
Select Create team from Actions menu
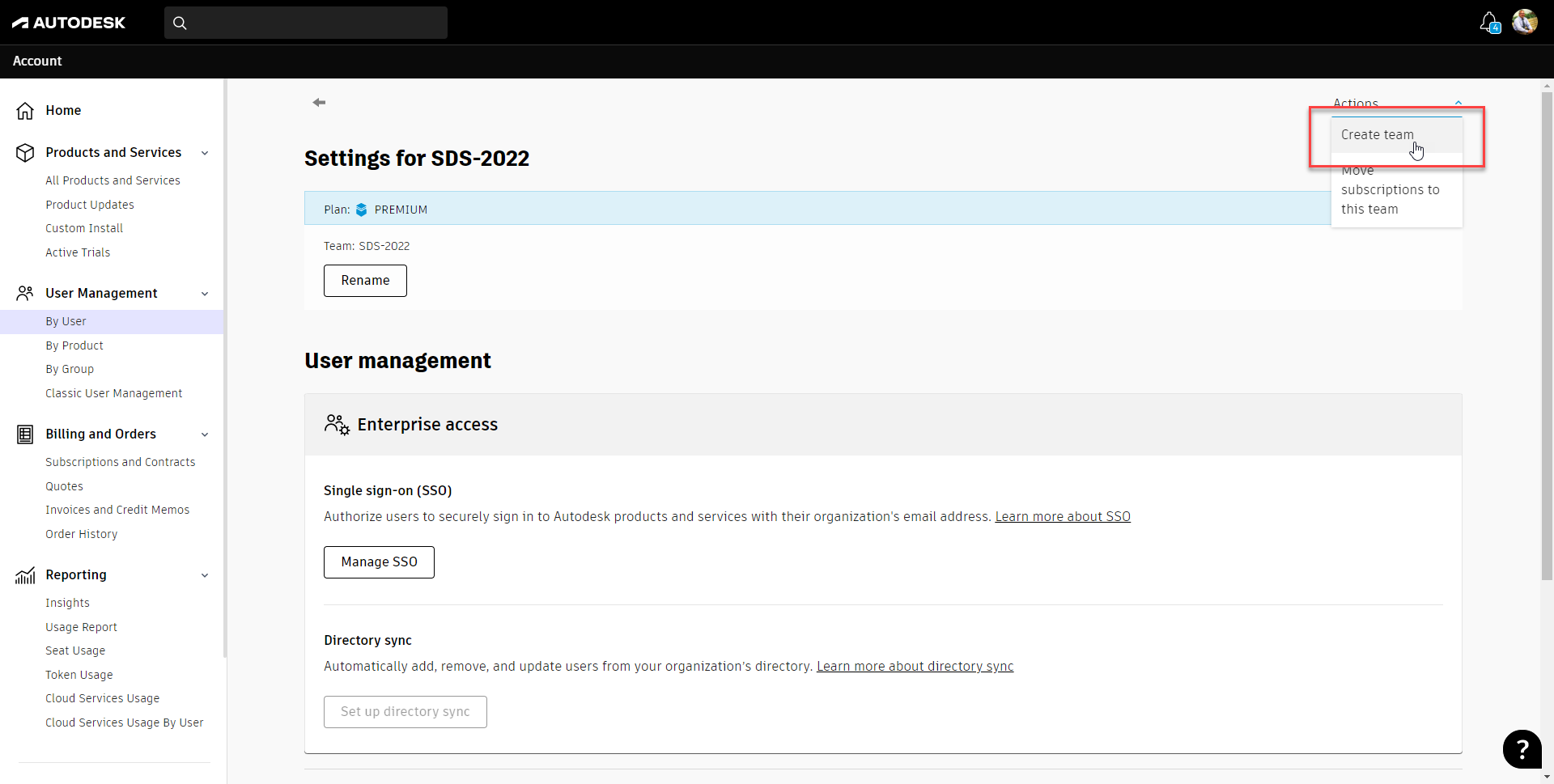pos(1396,135)
